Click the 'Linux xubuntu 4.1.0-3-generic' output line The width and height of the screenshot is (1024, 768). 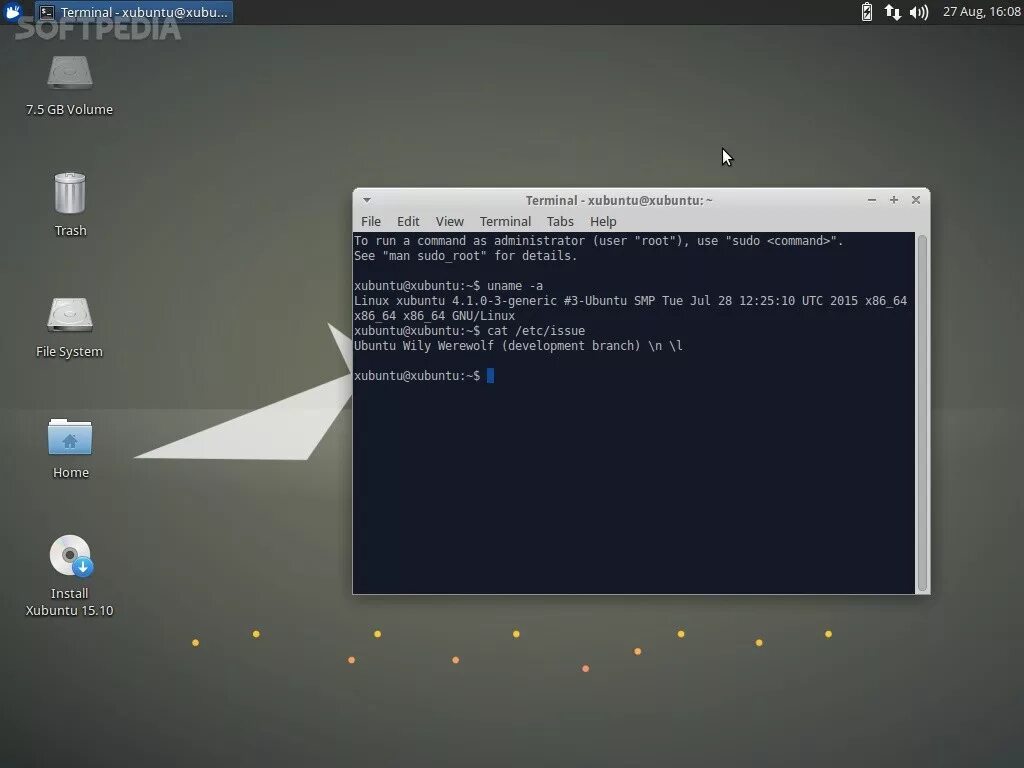click(x=630, y=301)
